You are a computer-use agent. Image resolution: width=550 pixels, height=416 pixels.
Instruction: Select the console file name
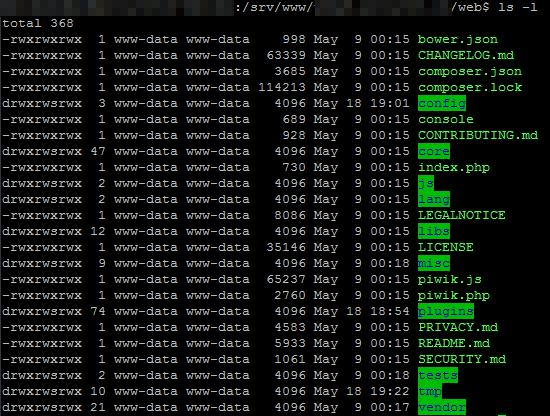[x=445, y=119]
